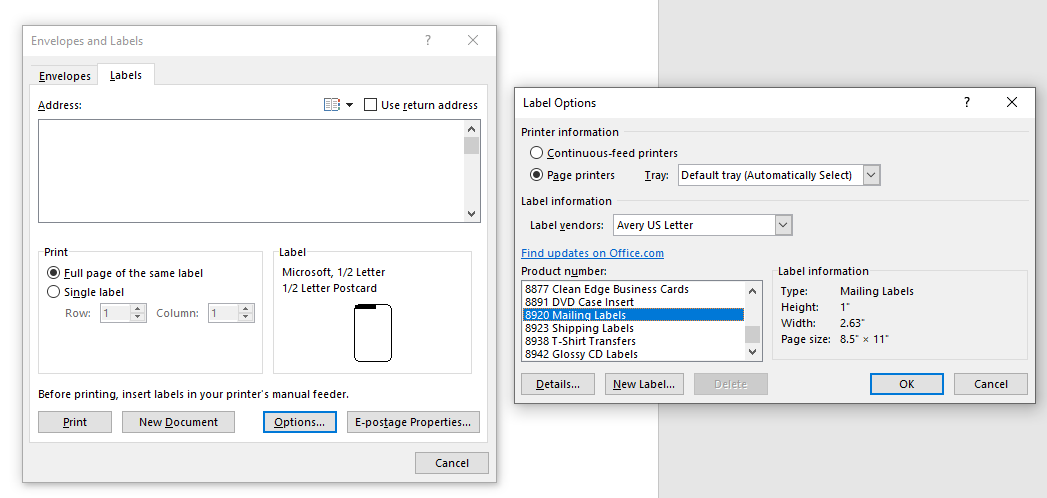The height and width of the screenshot is (498, 1047).
Task: Open the address book dropdown arrow
Action: point(350,105)
